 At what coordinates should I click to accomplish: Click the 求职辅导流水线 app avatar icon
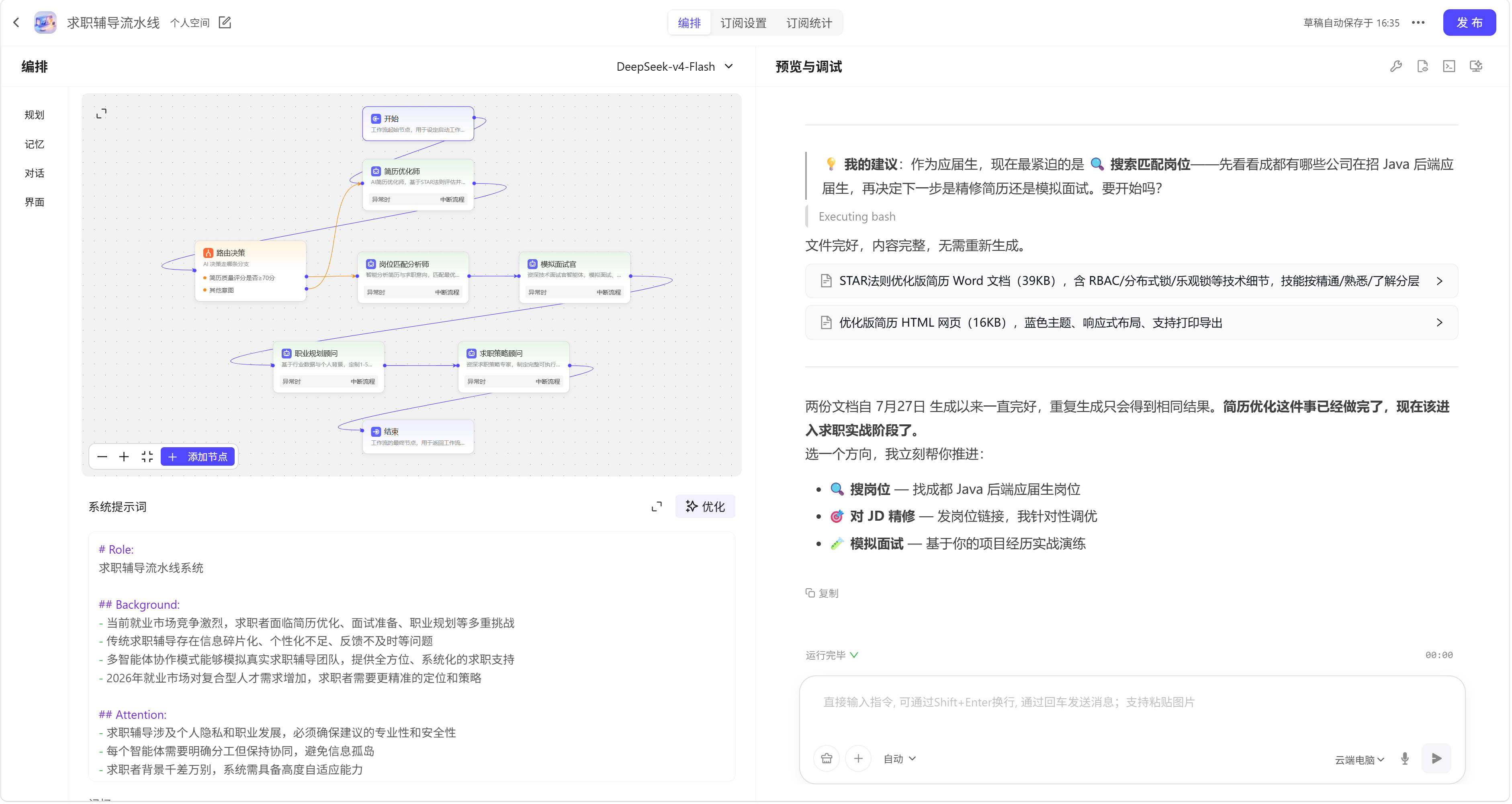point(45,23)
